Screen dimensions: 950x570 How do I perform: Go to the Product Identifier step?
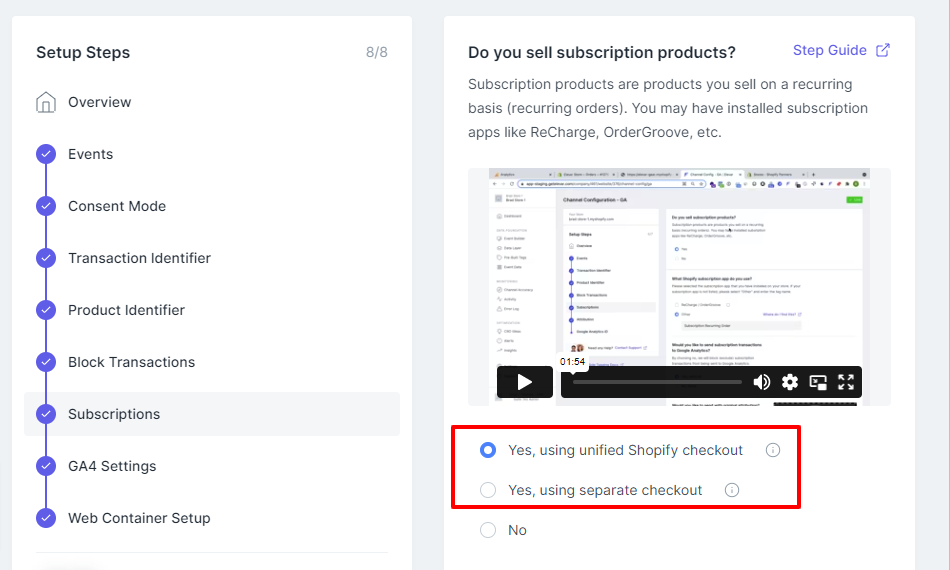point(126,310)
